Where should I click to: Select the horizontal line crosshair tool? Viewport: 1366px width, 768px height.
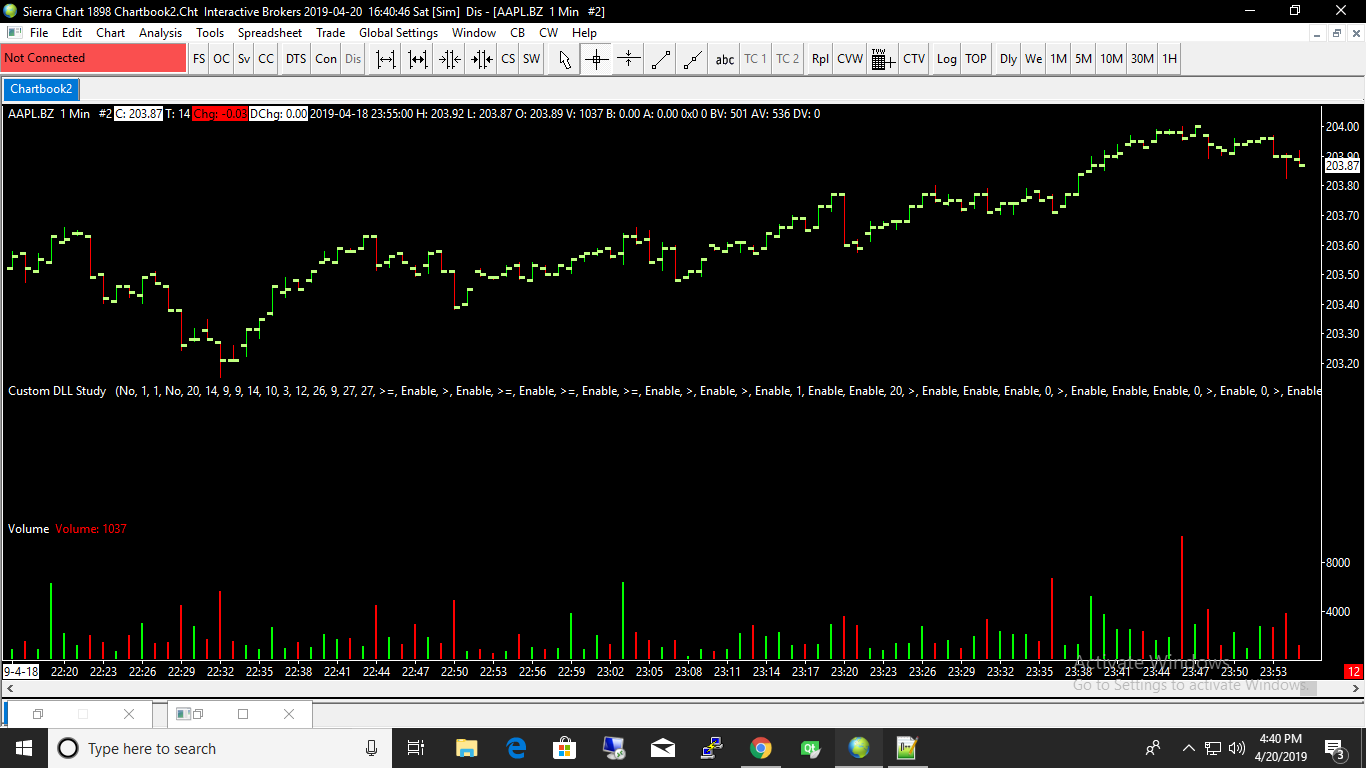point(628,59)
